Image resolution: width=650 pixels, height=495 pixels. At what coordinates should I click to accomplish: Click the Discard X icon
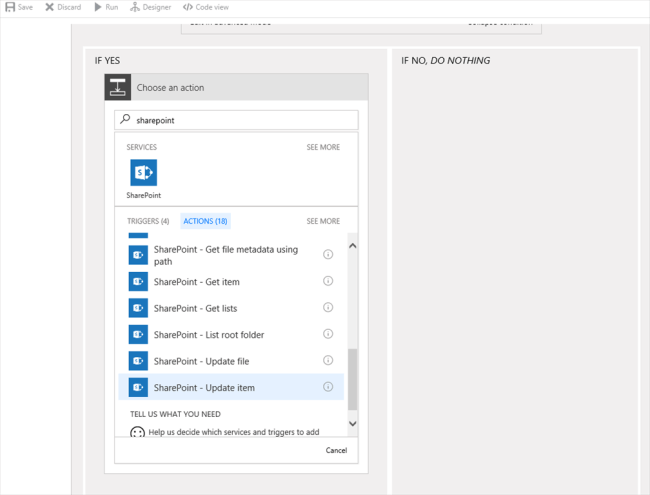(x=49, y=7)
